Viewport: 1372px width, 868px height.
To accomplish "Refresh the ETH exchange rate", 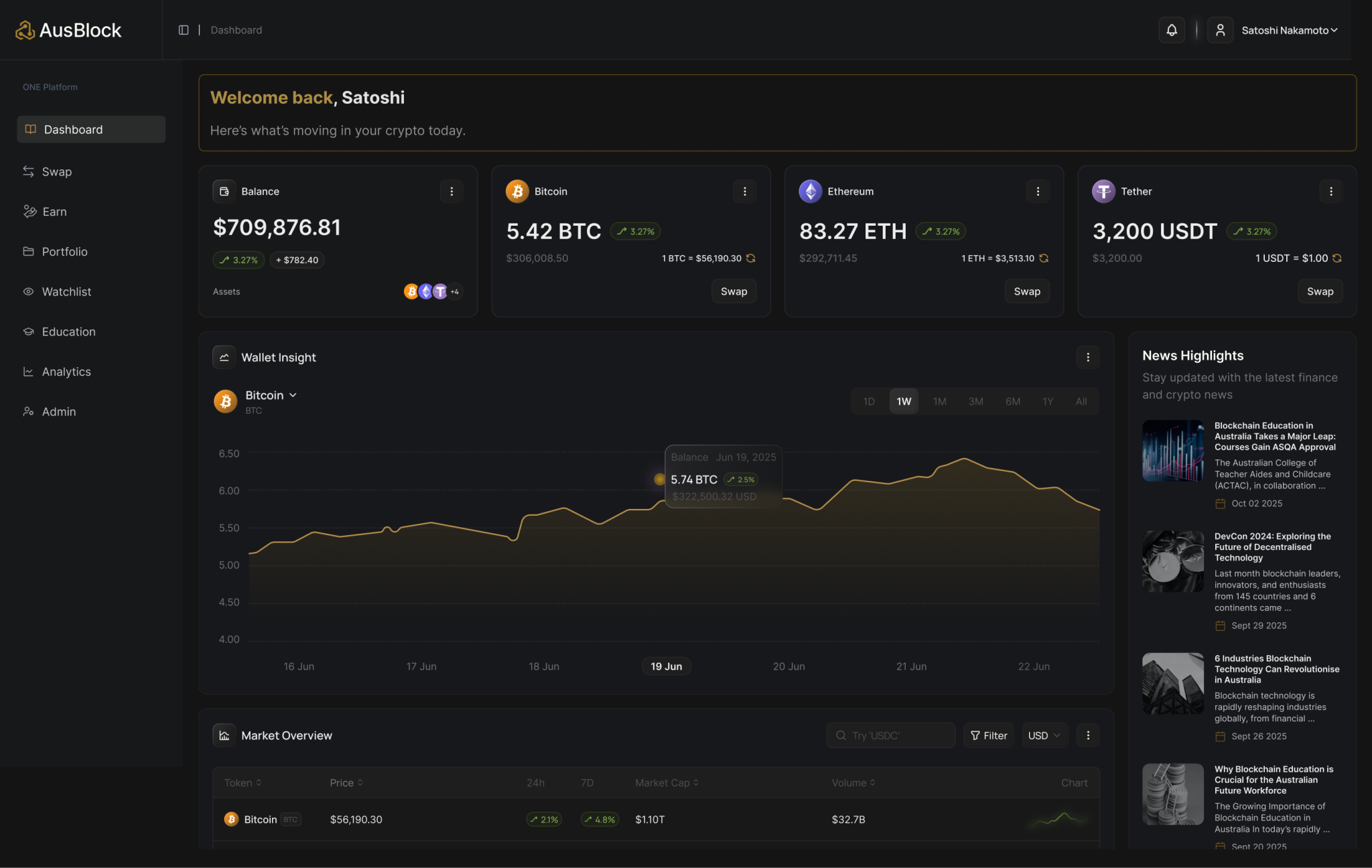I will pos(1044,259).
